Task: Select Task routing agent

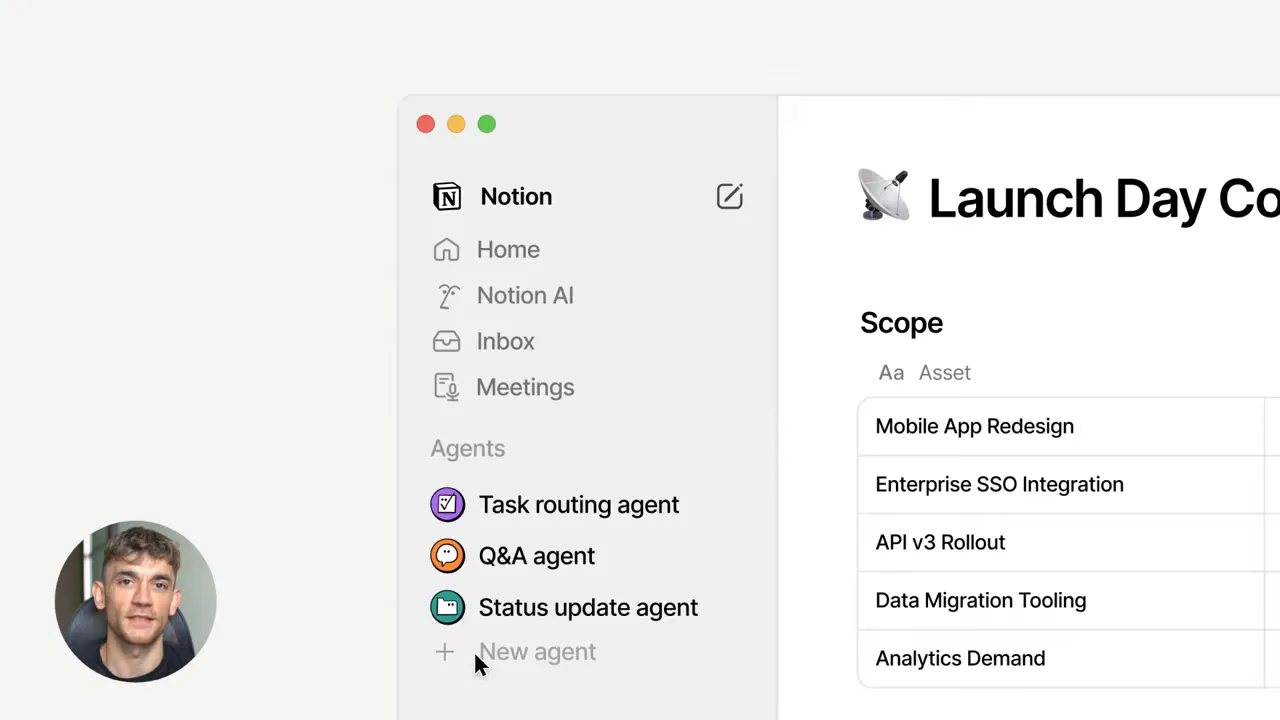Action: click(x=579, y=505)
